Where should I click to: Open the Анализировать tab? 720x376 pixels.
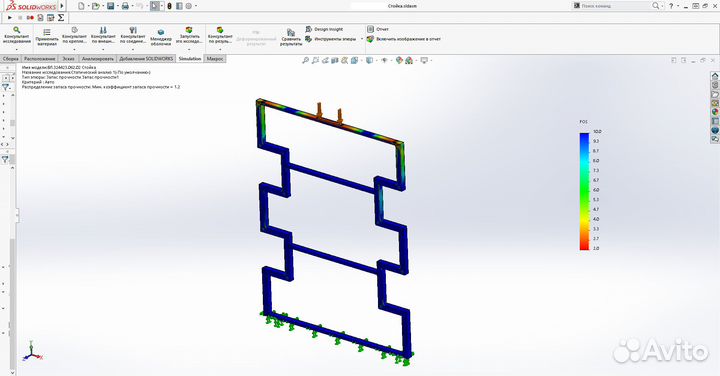(97, 59)
